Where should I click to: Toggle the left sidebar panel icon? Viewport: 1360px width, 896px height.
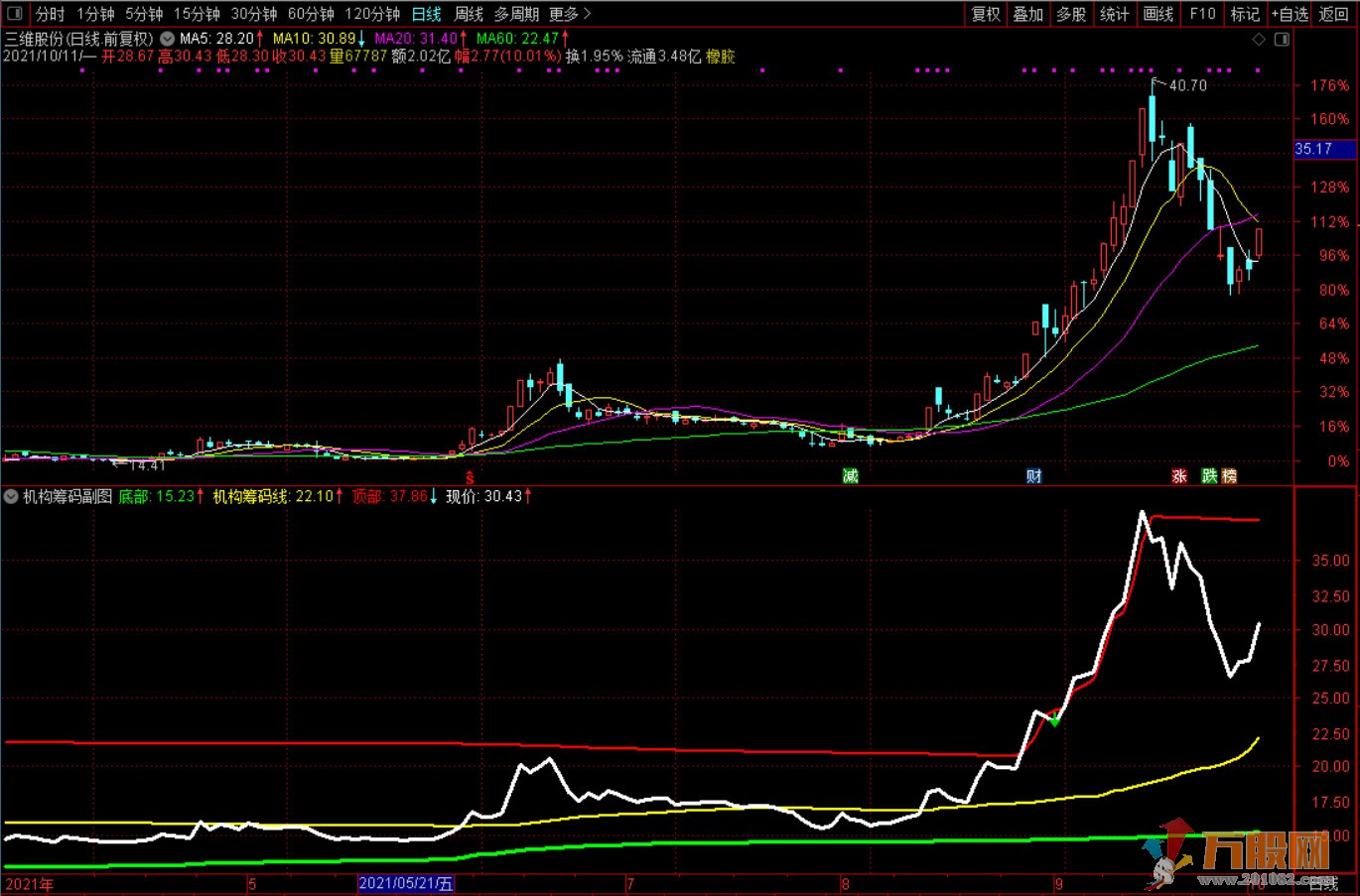(x=15, y=14)
